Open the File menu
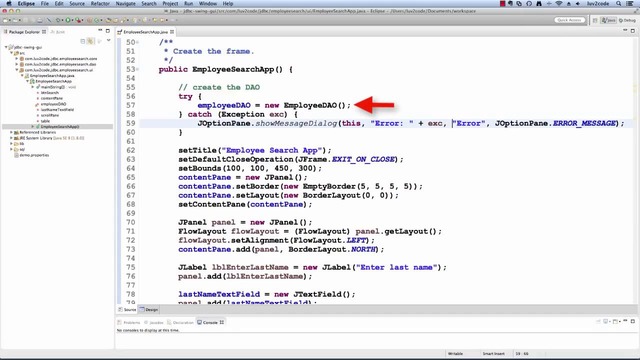The image size is (640, 360). click(44, 3)
